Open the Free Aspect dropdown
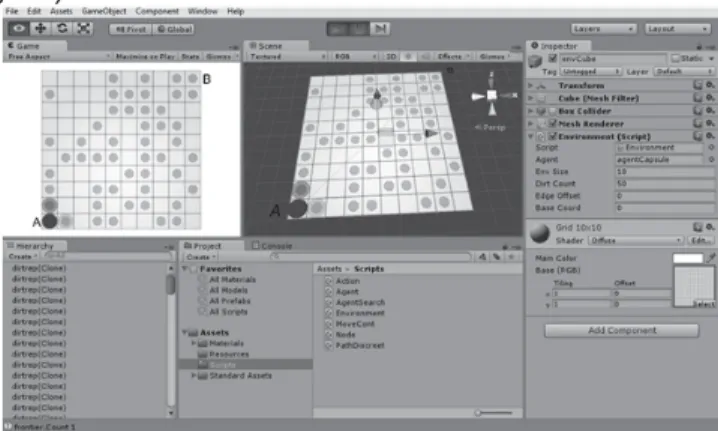This screenshot has width=718, height=431. point(59,56)
